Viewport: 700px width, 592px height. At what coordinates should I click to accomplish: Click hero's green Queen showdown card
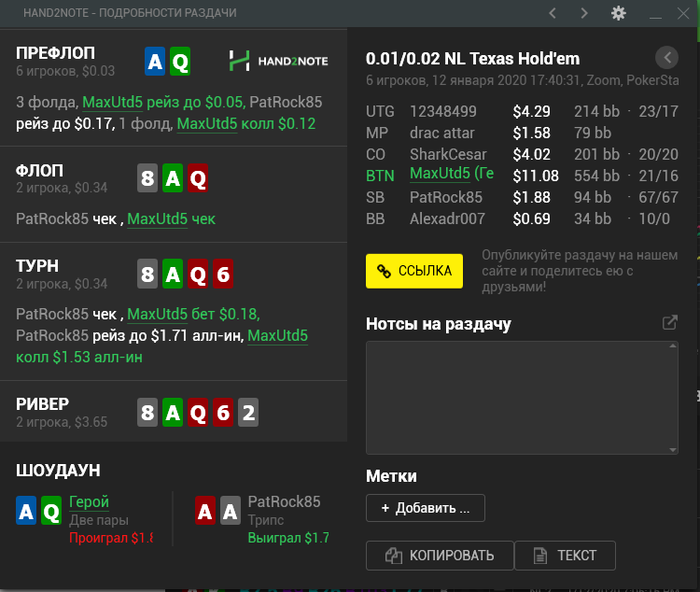pos(51,511)
